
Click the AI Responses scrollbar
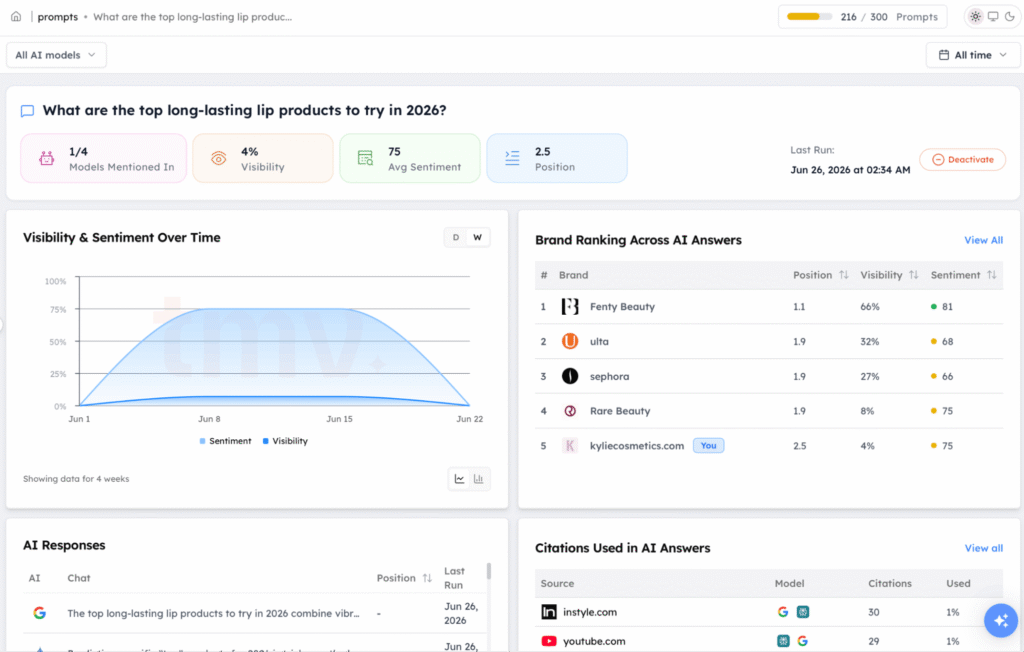coord(488,572)
